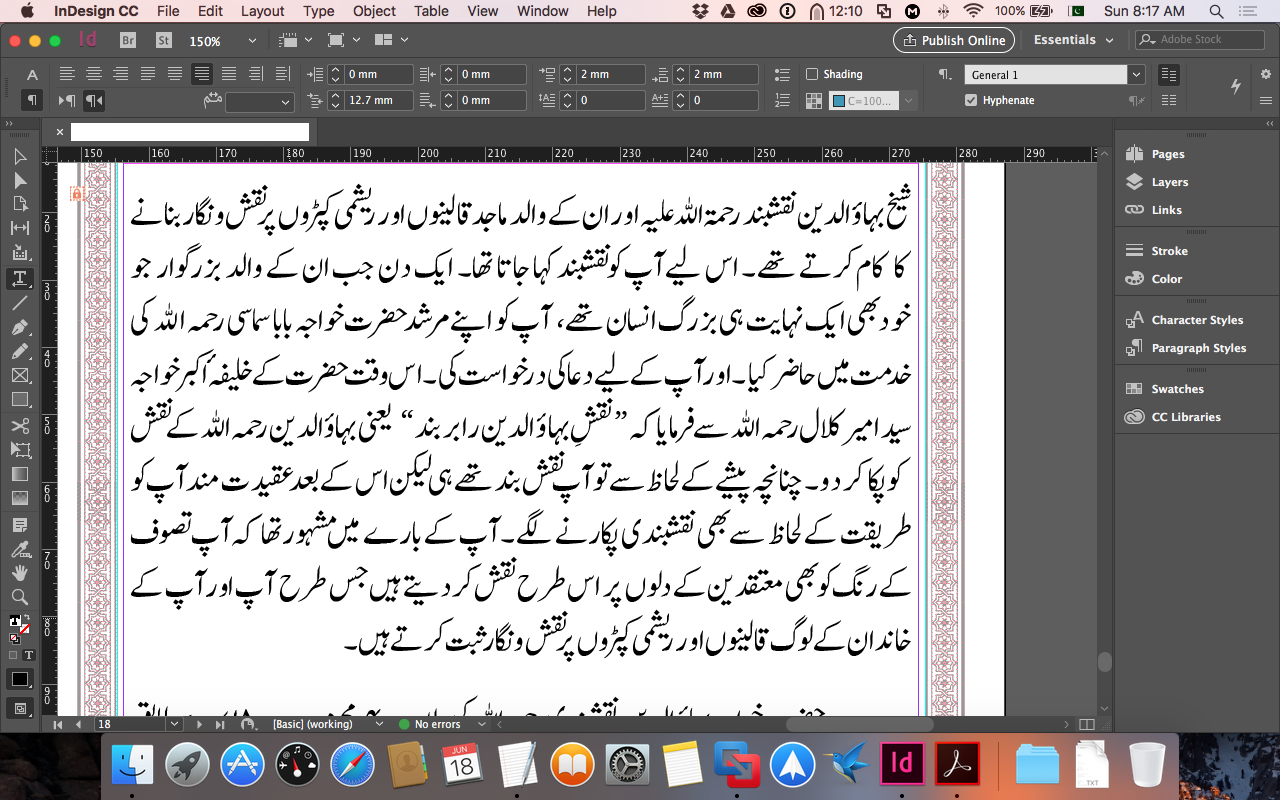Open the Essentials workspace switcher

[1074, 40]
